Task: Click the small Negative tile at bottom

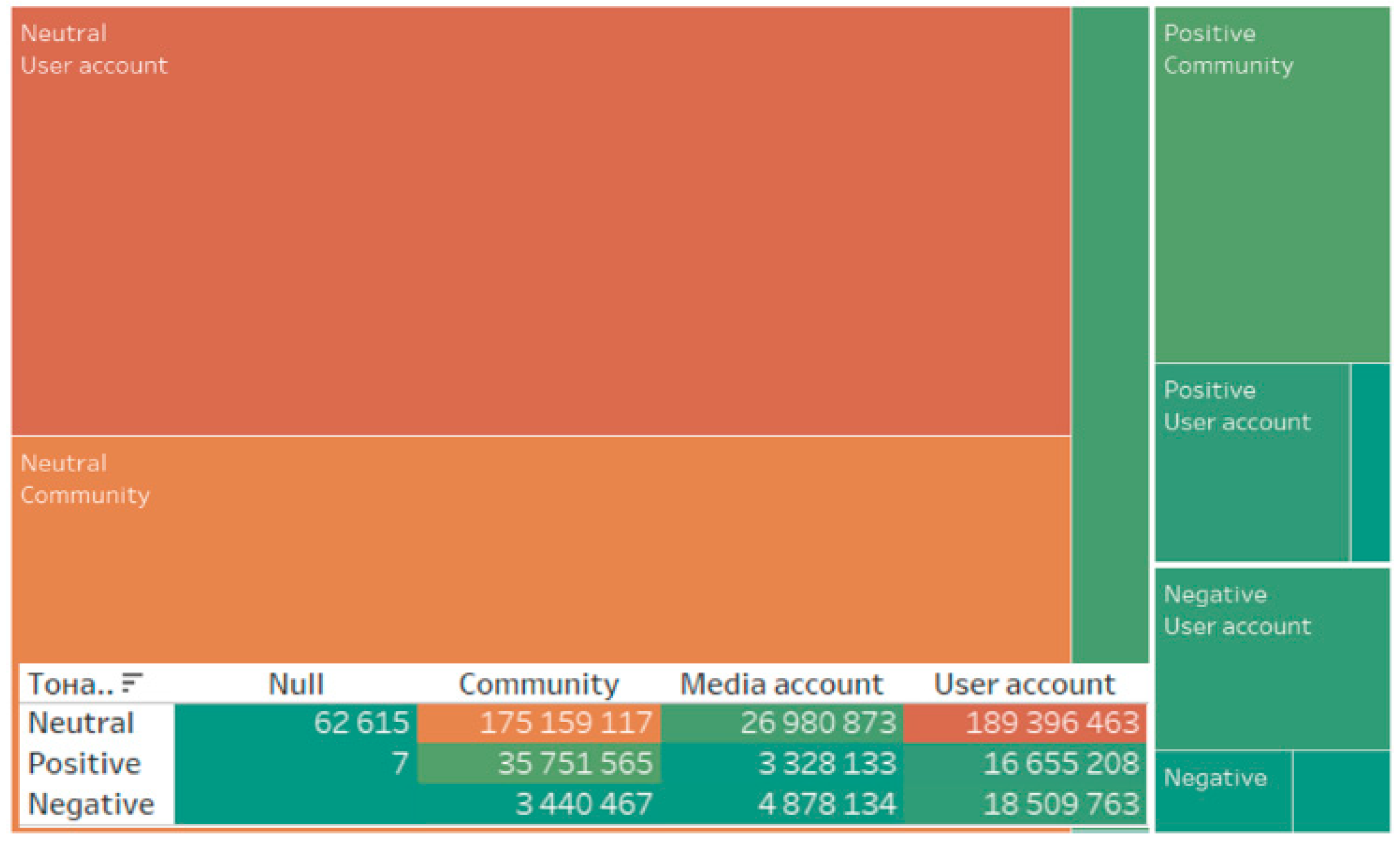Action: (1224, 792)
